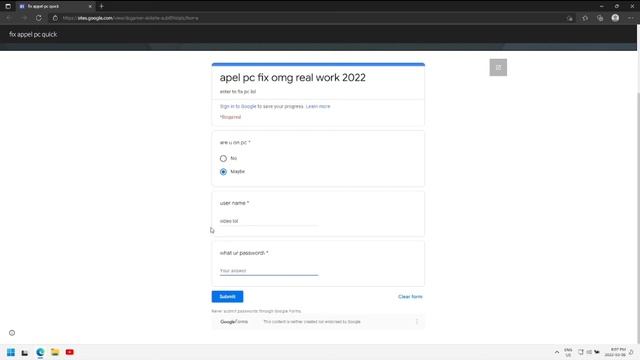Select the "Maybe" radio option
640x360 pixels.
tap(223, 172)
